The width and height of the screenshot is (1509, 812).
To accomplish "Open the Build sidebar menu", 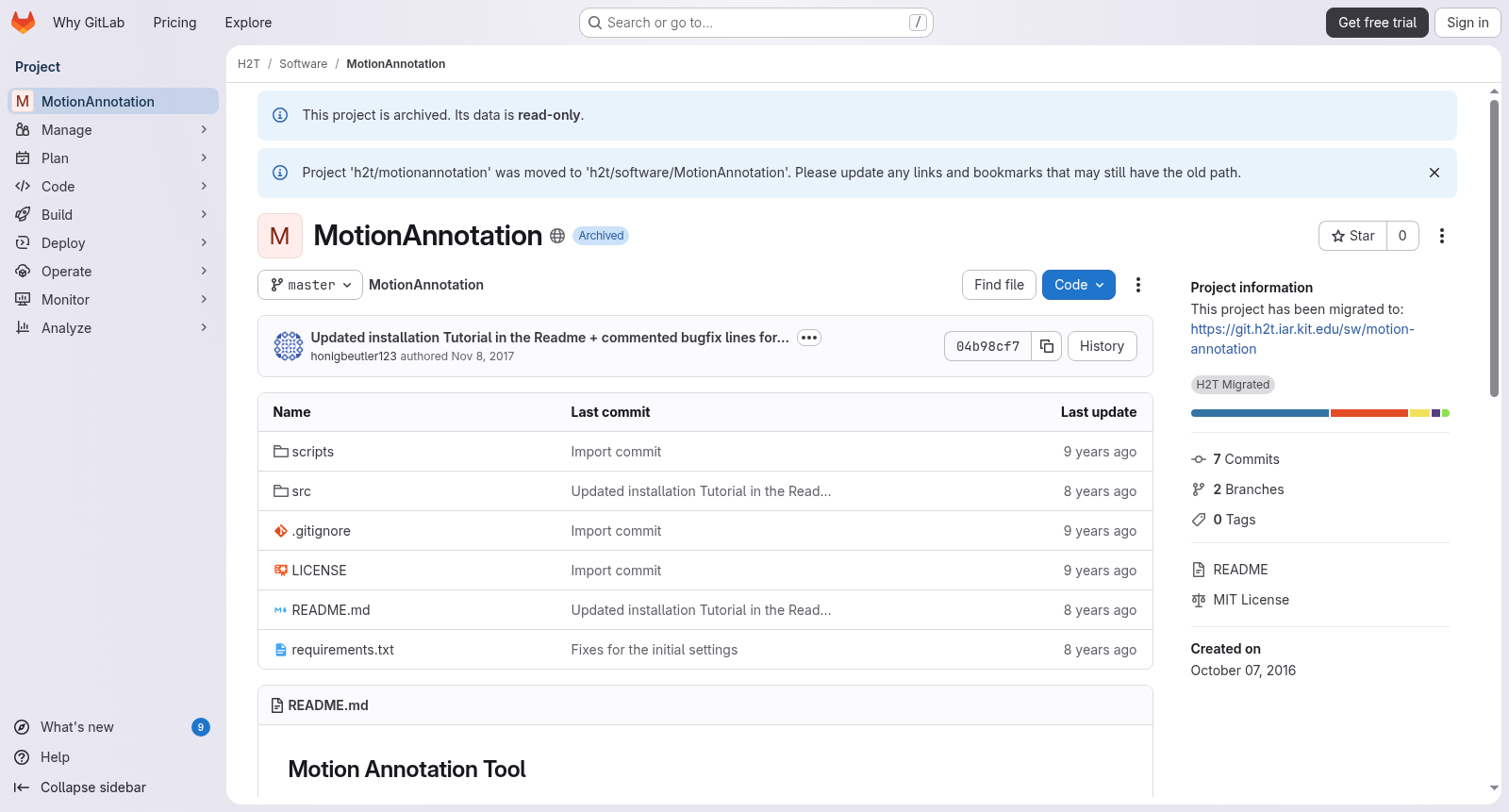I will pos(113,215).
